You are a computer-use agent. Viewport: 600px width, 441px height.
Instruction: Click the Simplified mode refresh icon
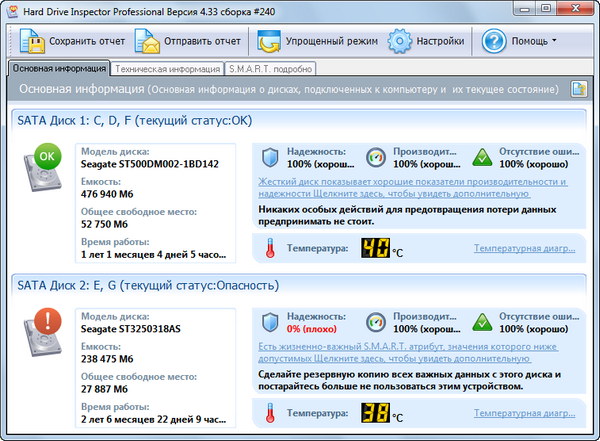[x=269, y=42]
